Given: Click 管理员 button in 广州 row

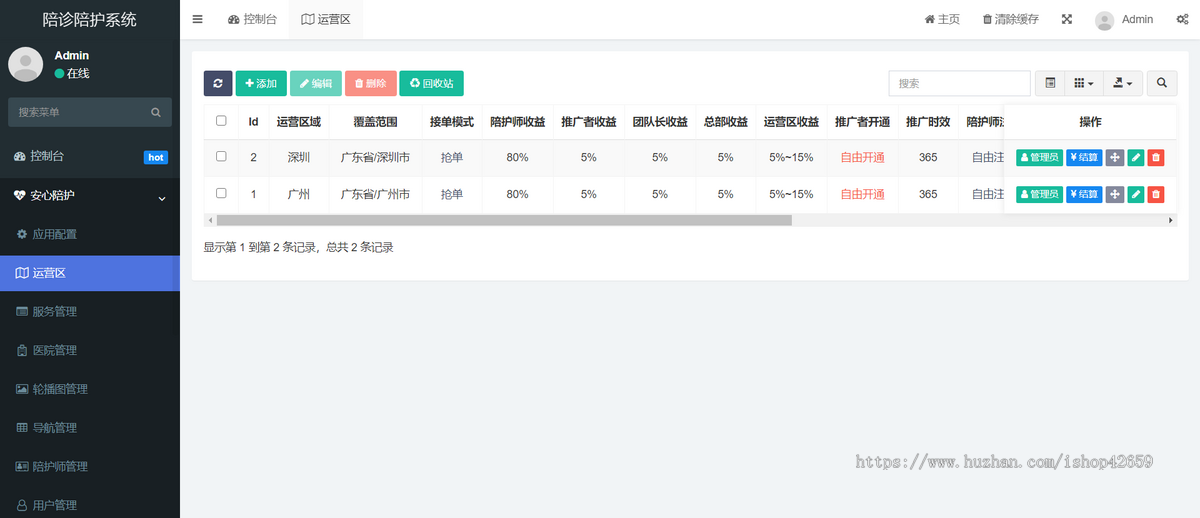Looking at the screenshot, I should 1039,194.
